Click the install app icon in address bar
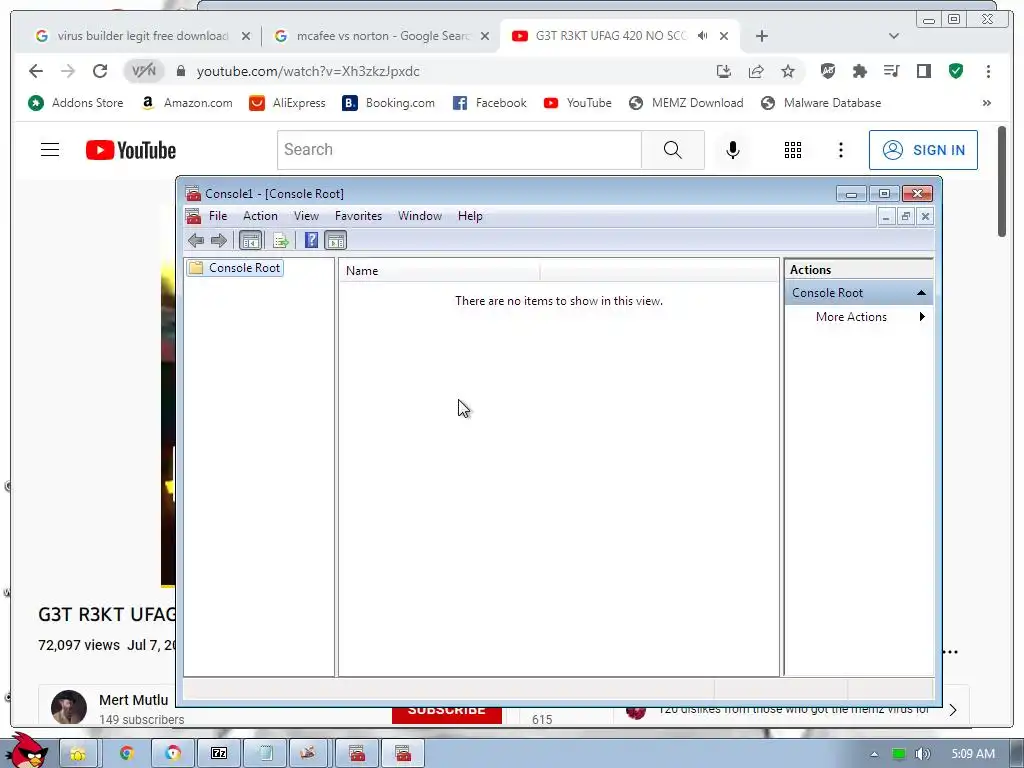Viewport: 1024px width, 768px height. (x=724, y=71)
